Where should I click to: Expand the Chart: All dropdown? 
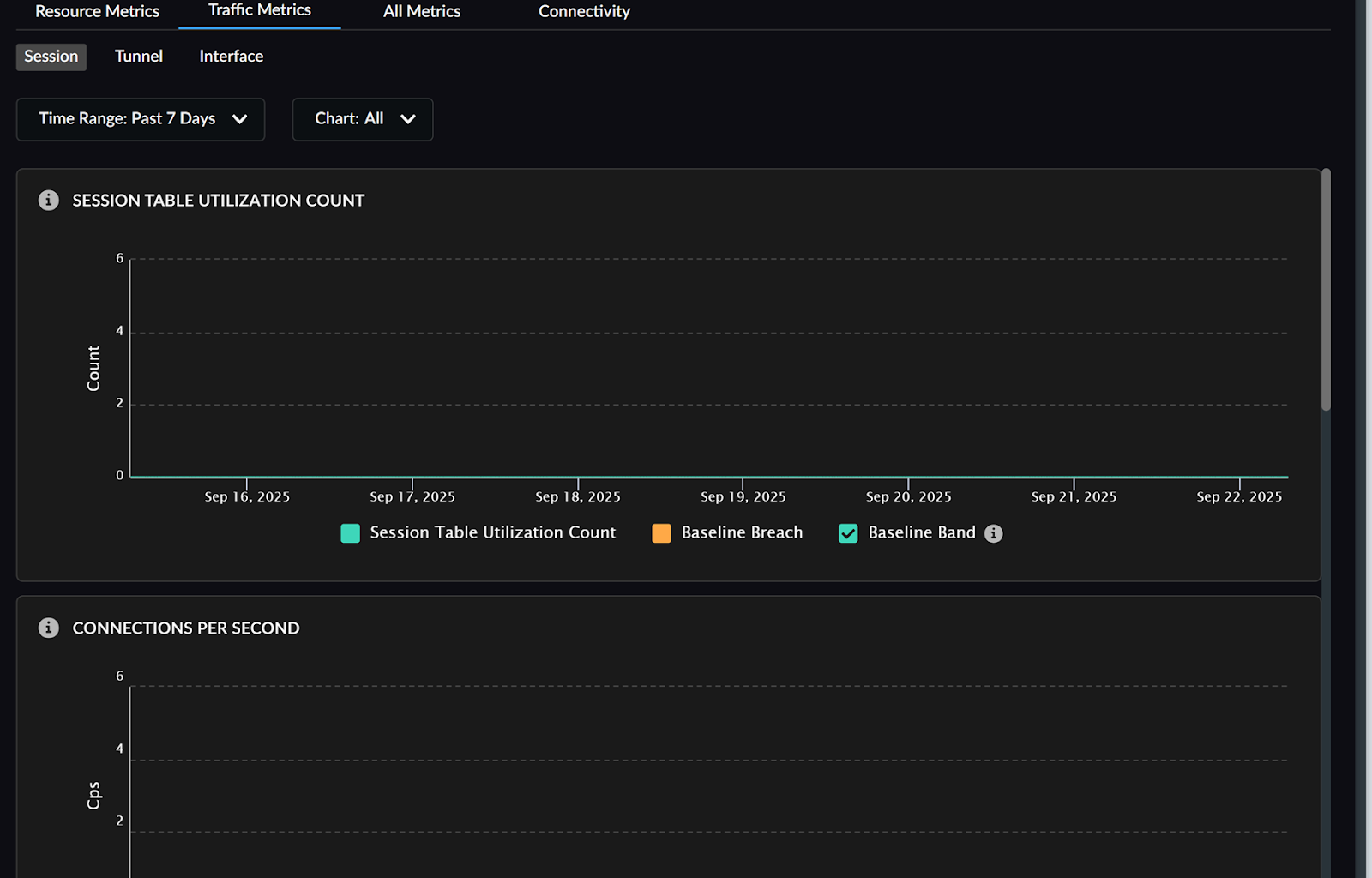coord(362,119)
